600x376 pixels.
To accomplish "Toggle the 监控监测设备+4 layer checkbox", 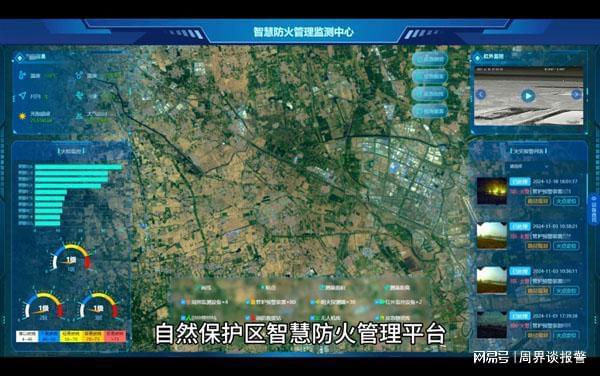I will click(183, 302).
